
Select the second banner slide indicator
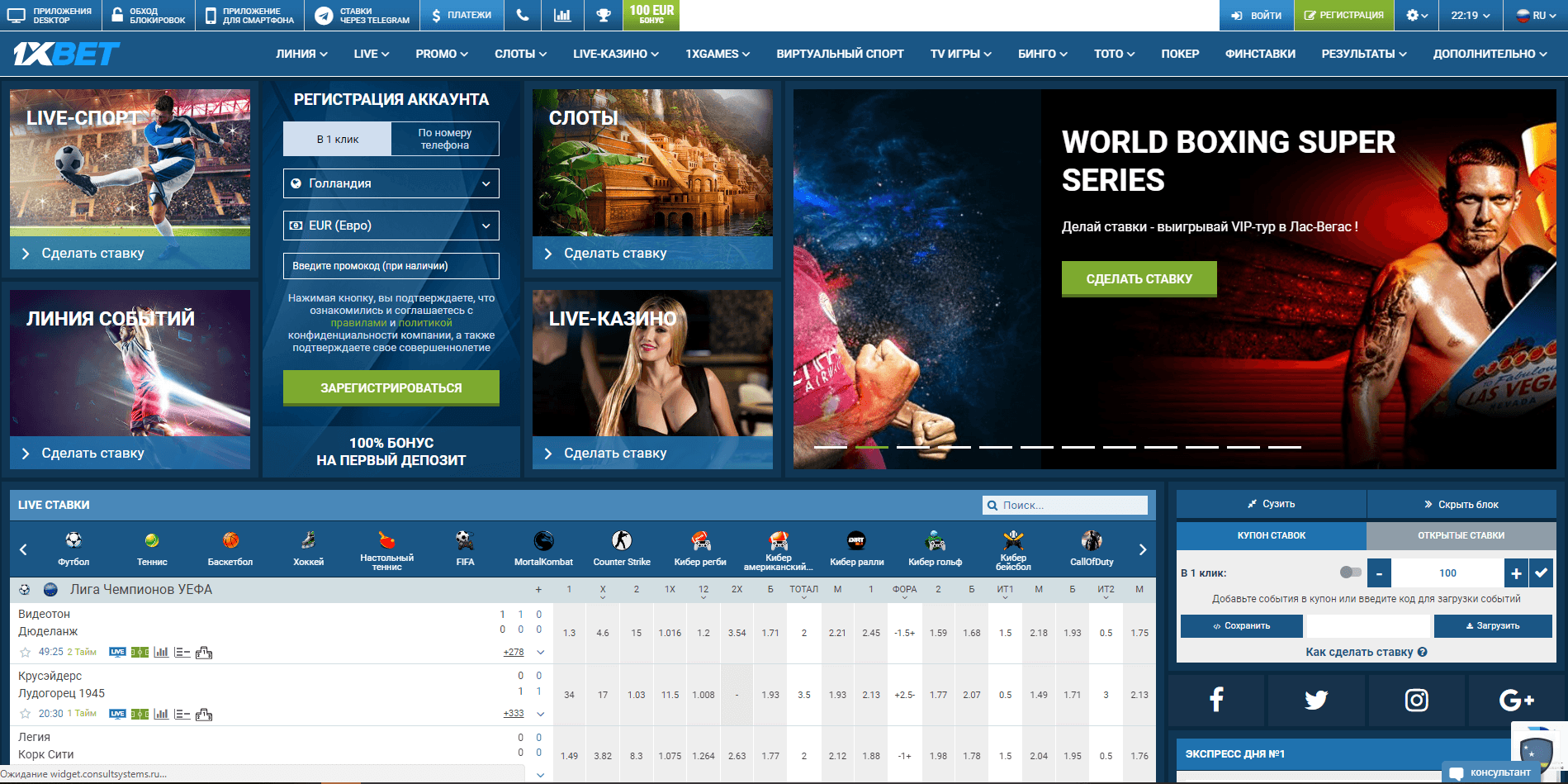[x=871, y=447]
